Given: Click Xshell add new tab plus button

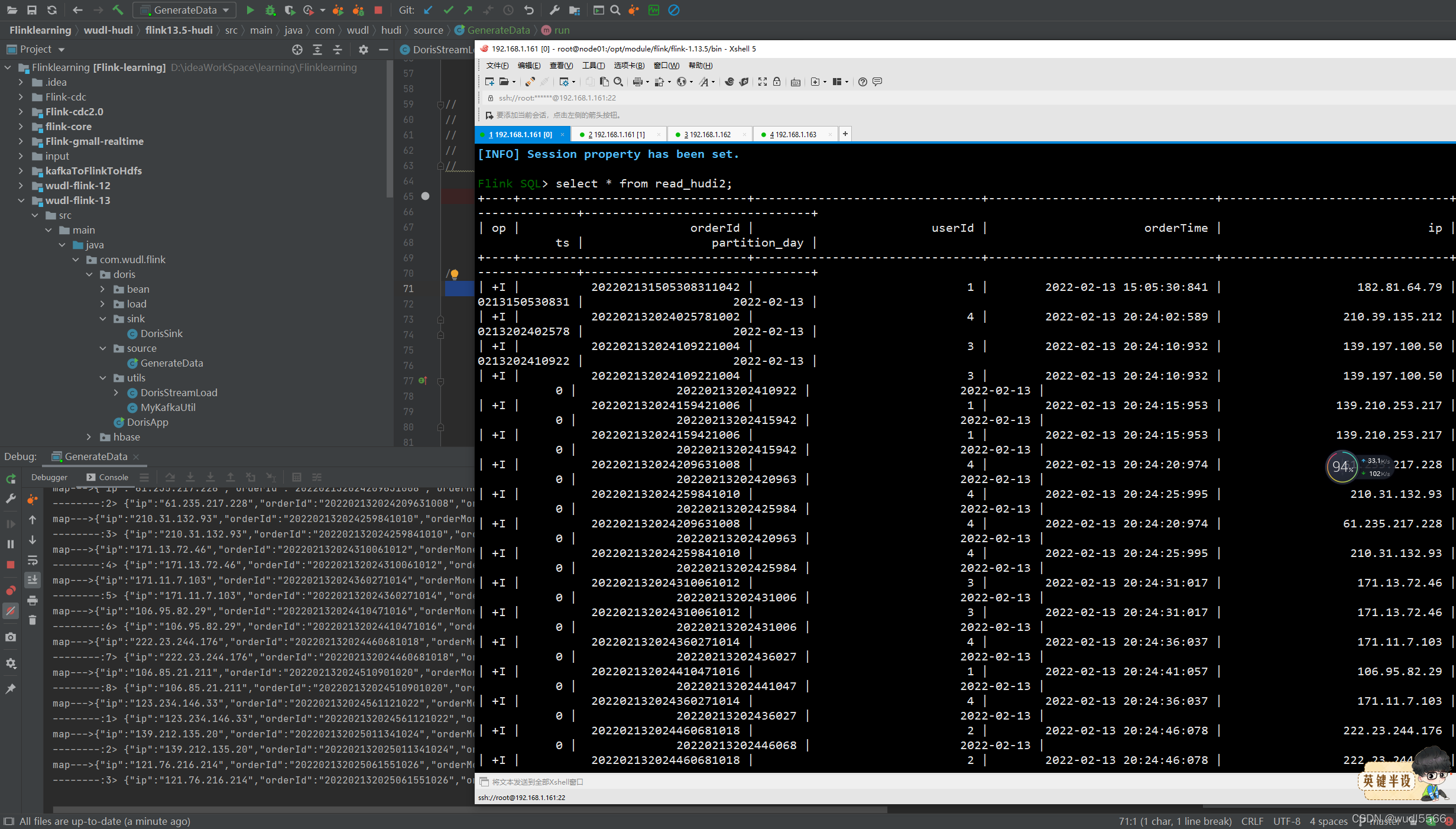Looking at the screenshot, I should [x=845, y=134].
